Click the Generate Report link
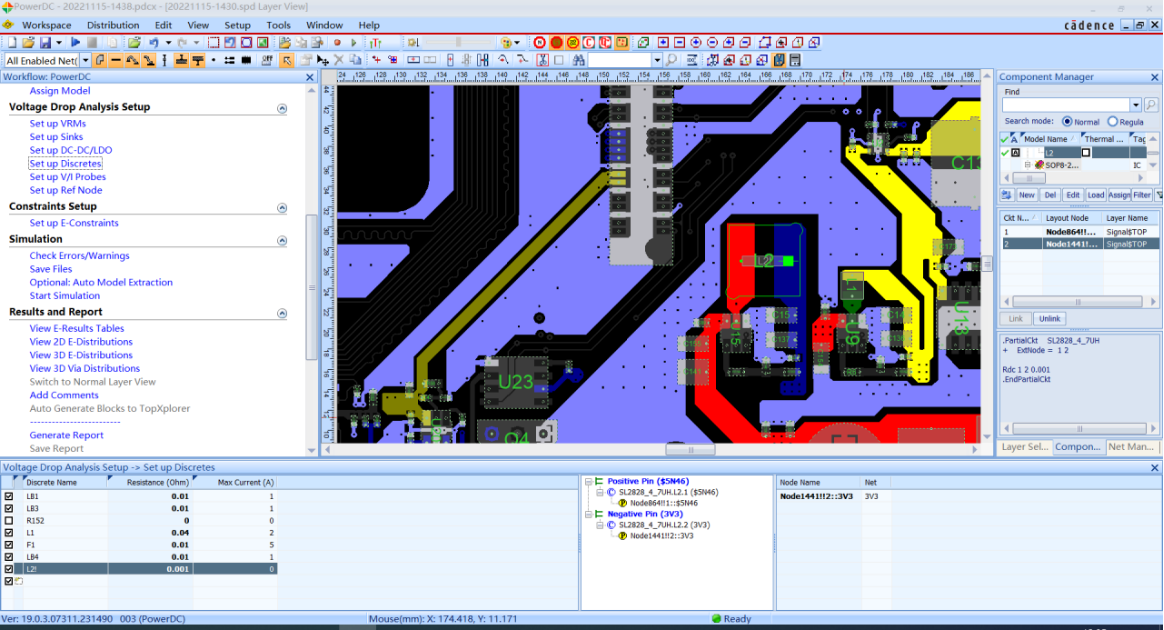Viewport: 1164px width, 630px height. [66, 435]
